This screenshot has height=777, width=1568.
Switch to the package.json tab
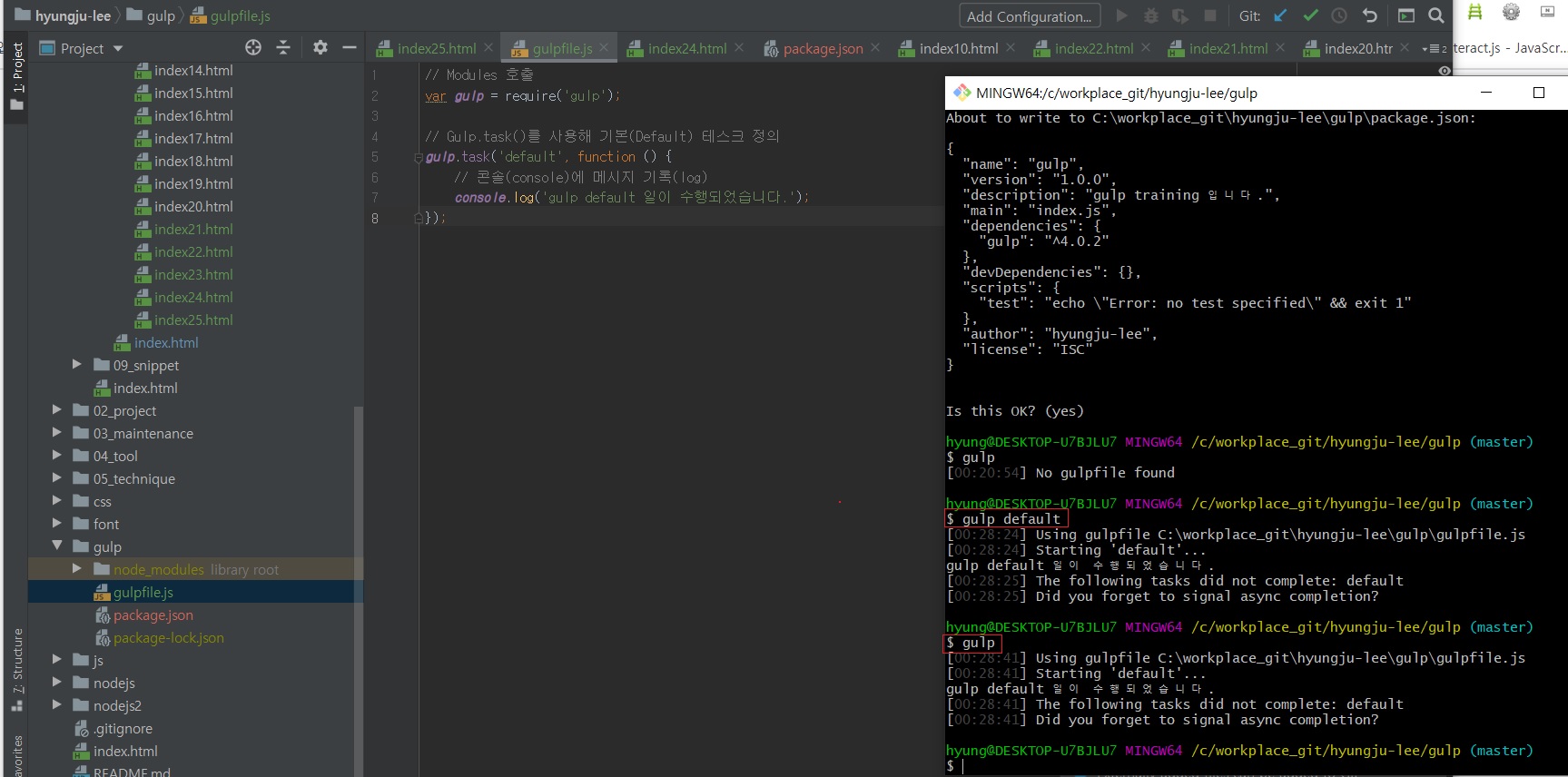click(x=822, y=48)
